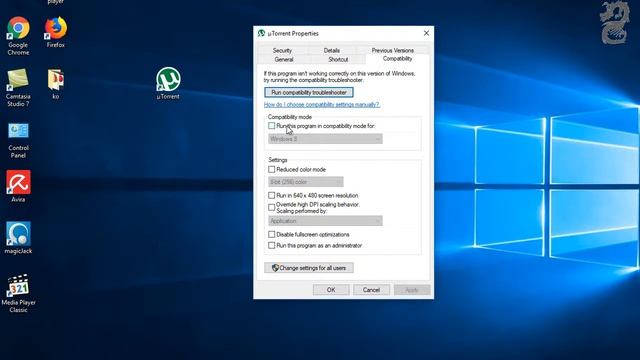Close the µTorrent Properties dialog
Viewport: 640px width, 360px height.
tap(427, 33)
